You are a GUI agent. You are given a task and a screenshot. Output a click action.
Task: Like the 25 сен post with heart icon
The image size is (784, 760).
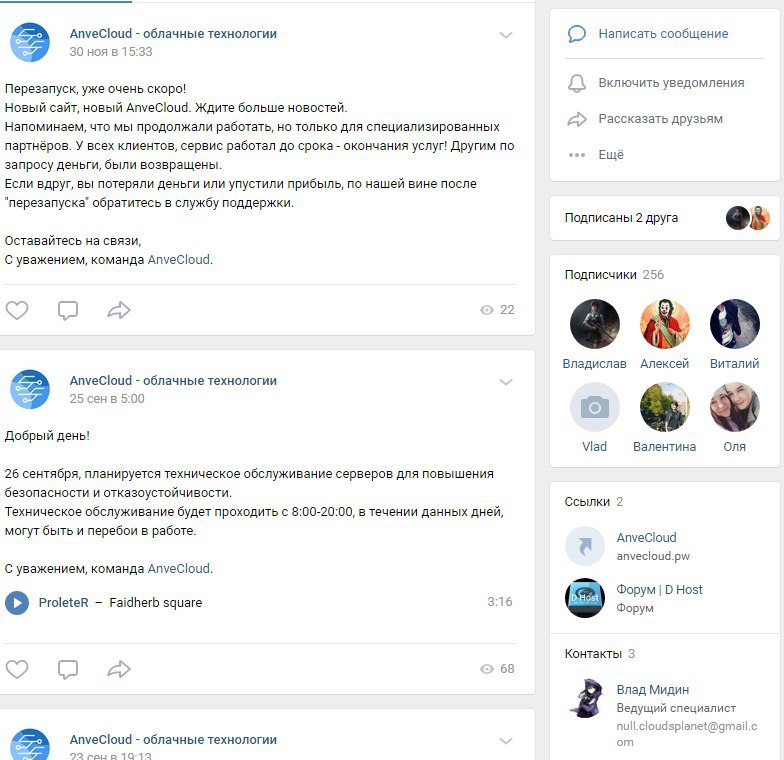17,669
